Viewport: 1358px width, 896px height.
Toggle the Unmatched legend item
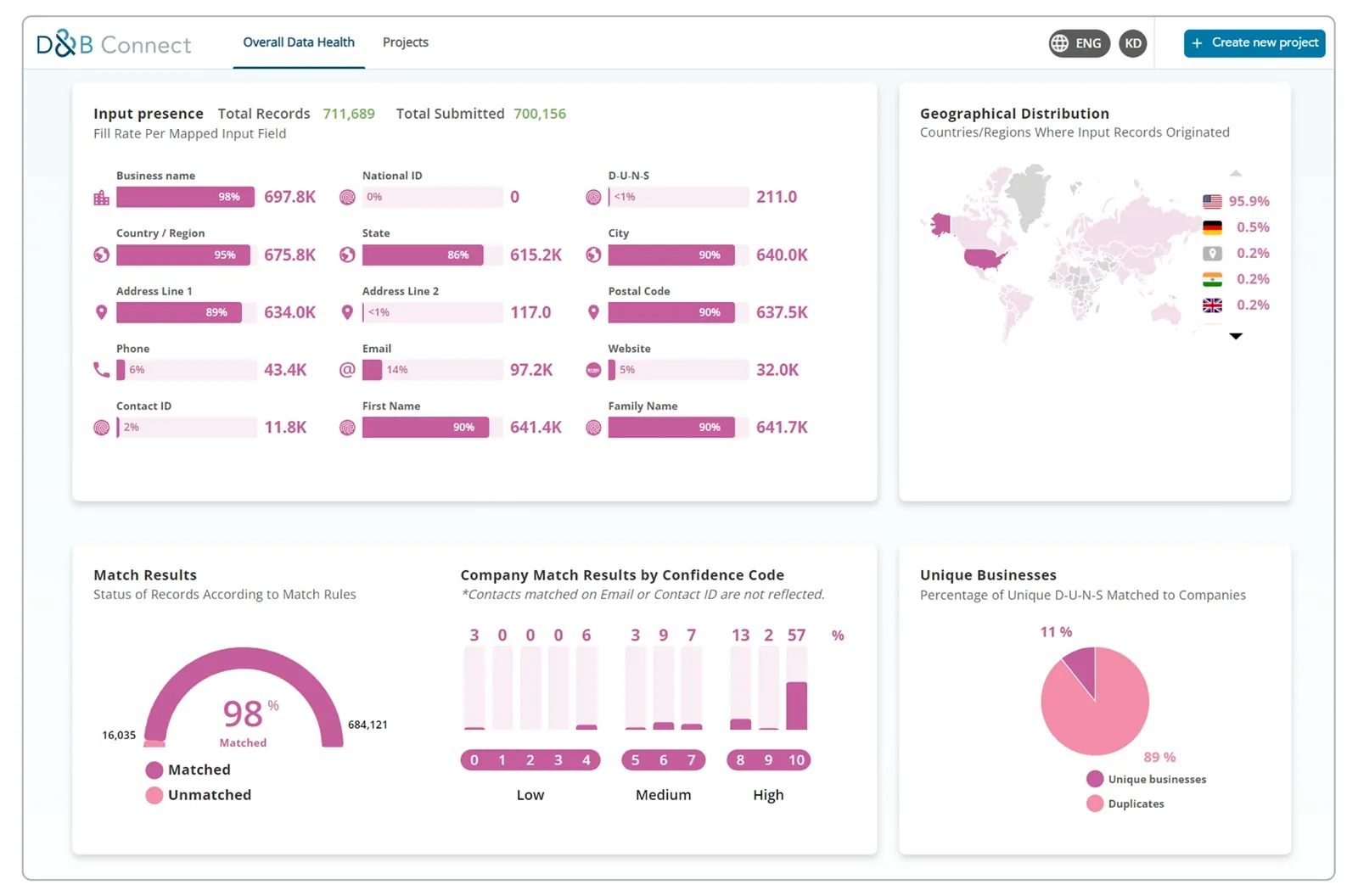coord(199,795)
